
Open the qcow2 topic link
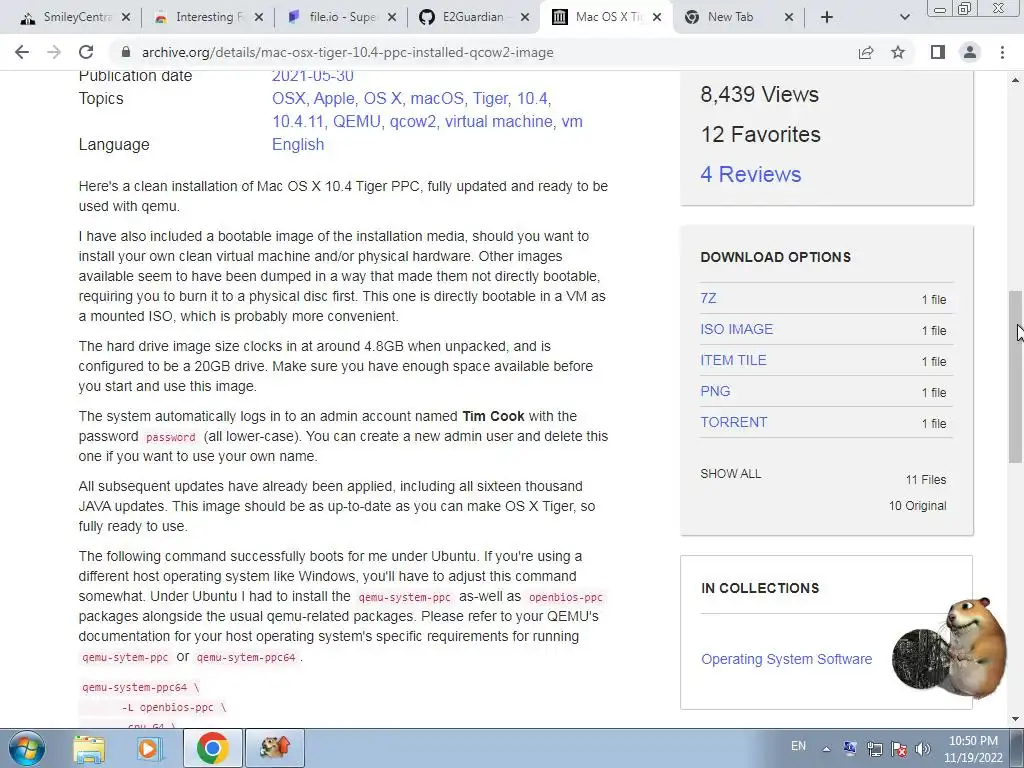coord(413,121)
